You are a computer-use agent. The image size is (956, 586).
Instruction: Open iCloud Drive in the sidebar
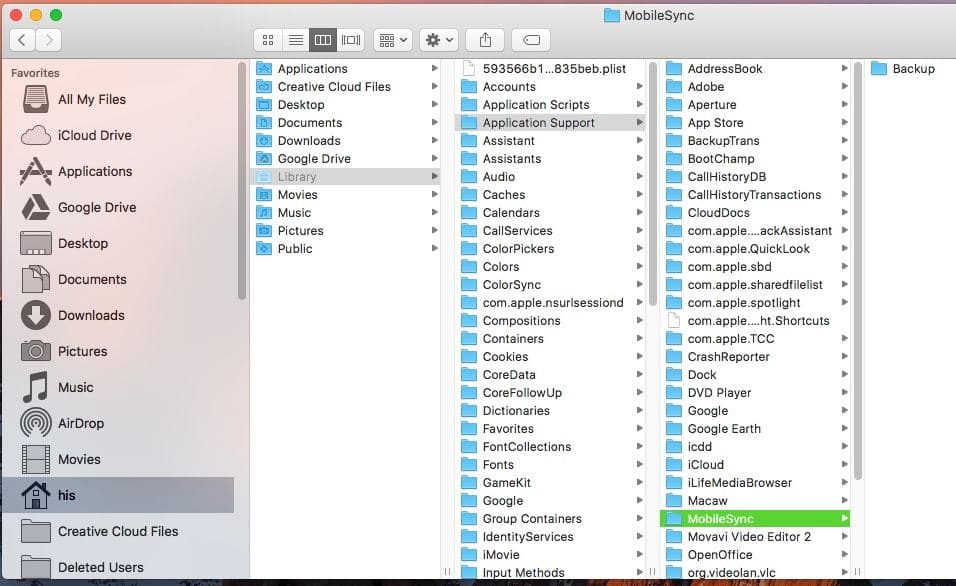[120, 135]
